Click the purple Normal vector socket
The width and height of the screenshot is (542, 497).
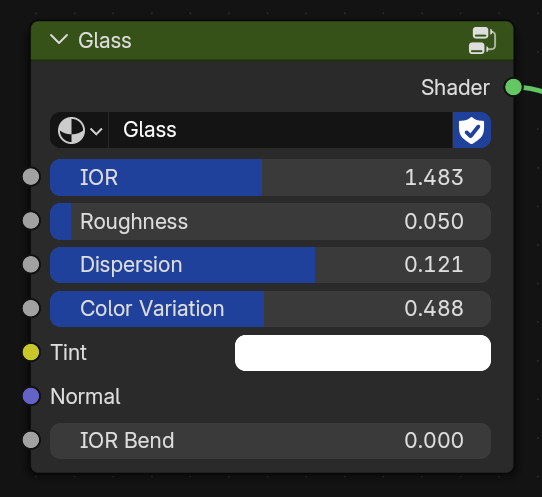[31, 396]
